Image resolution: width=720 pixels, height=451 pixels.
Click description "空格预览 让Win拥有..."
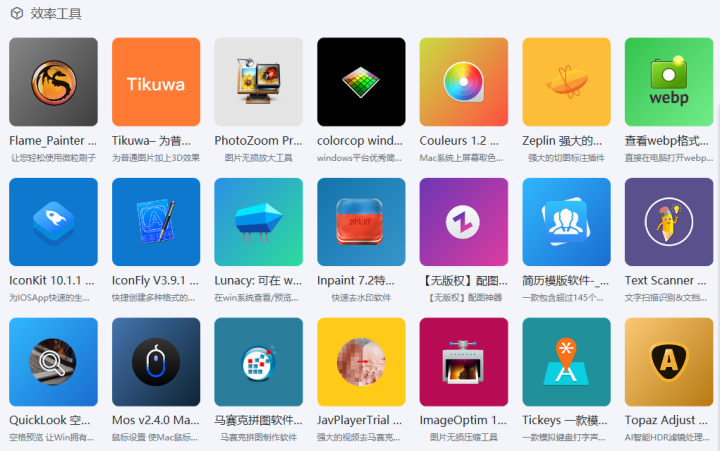51,437
